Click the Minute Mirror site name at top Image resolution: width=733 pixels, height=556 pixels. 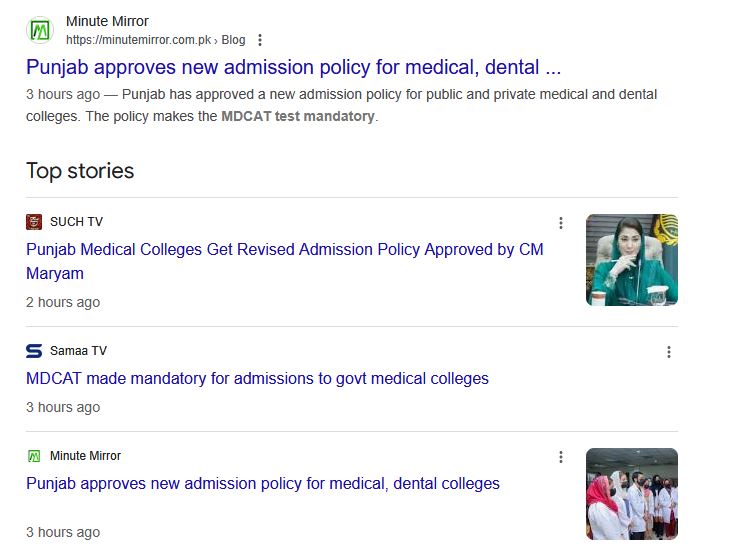[x=109, y=21]
